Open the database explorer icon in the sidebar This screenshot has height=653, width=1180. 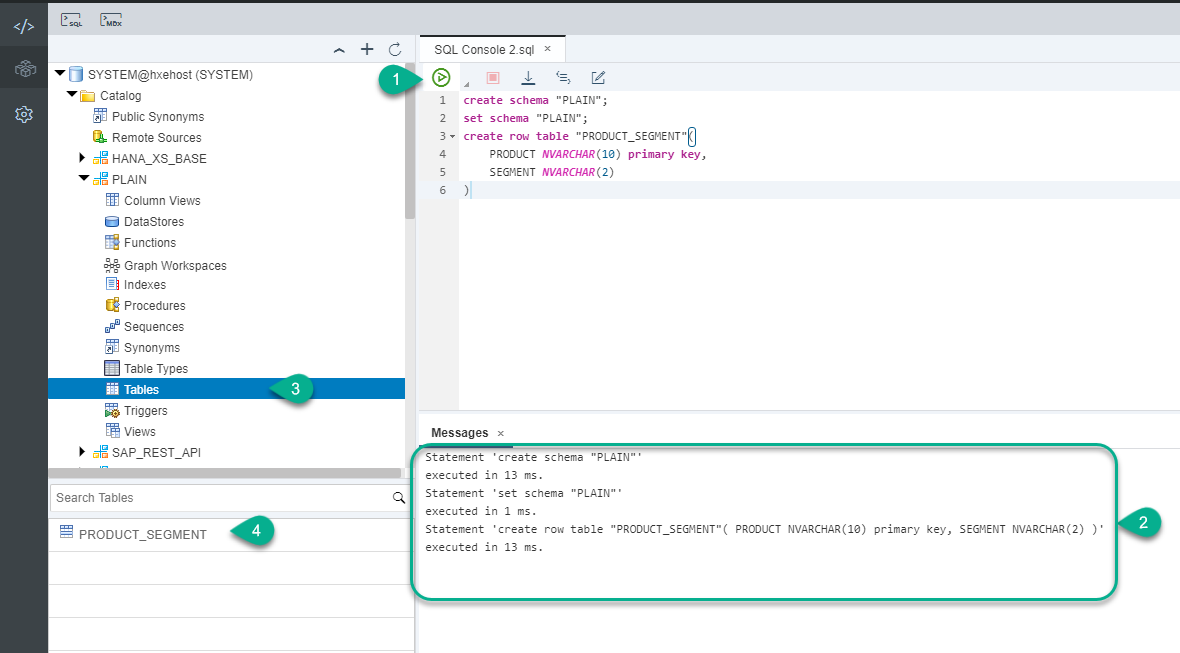(25, 68)
